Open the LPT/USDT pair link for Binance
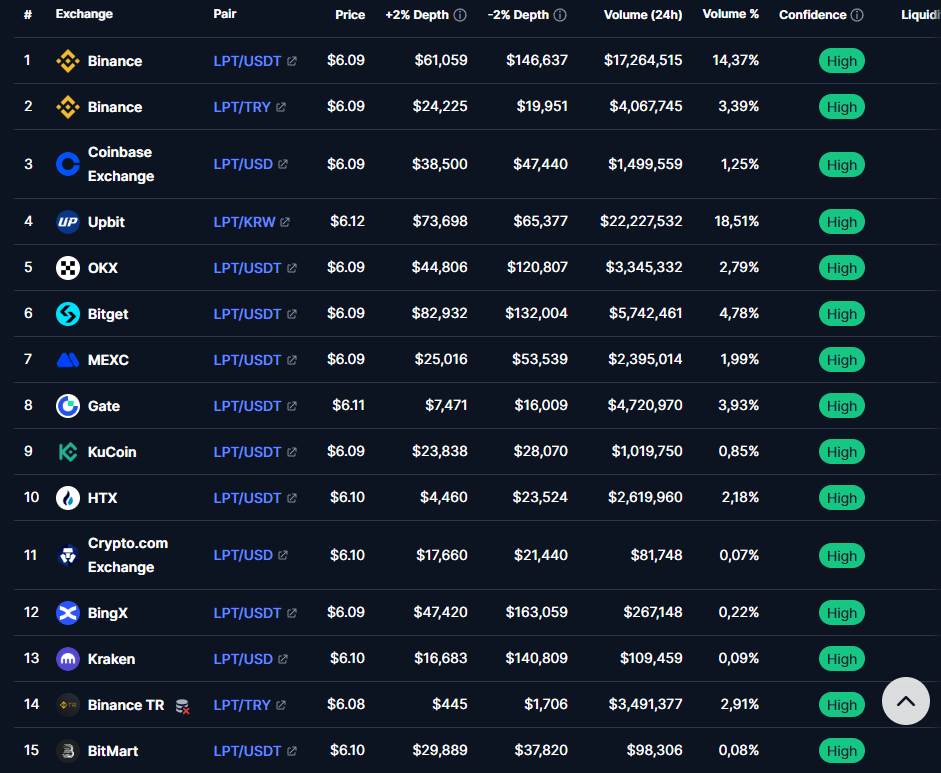 pos(248,60)
